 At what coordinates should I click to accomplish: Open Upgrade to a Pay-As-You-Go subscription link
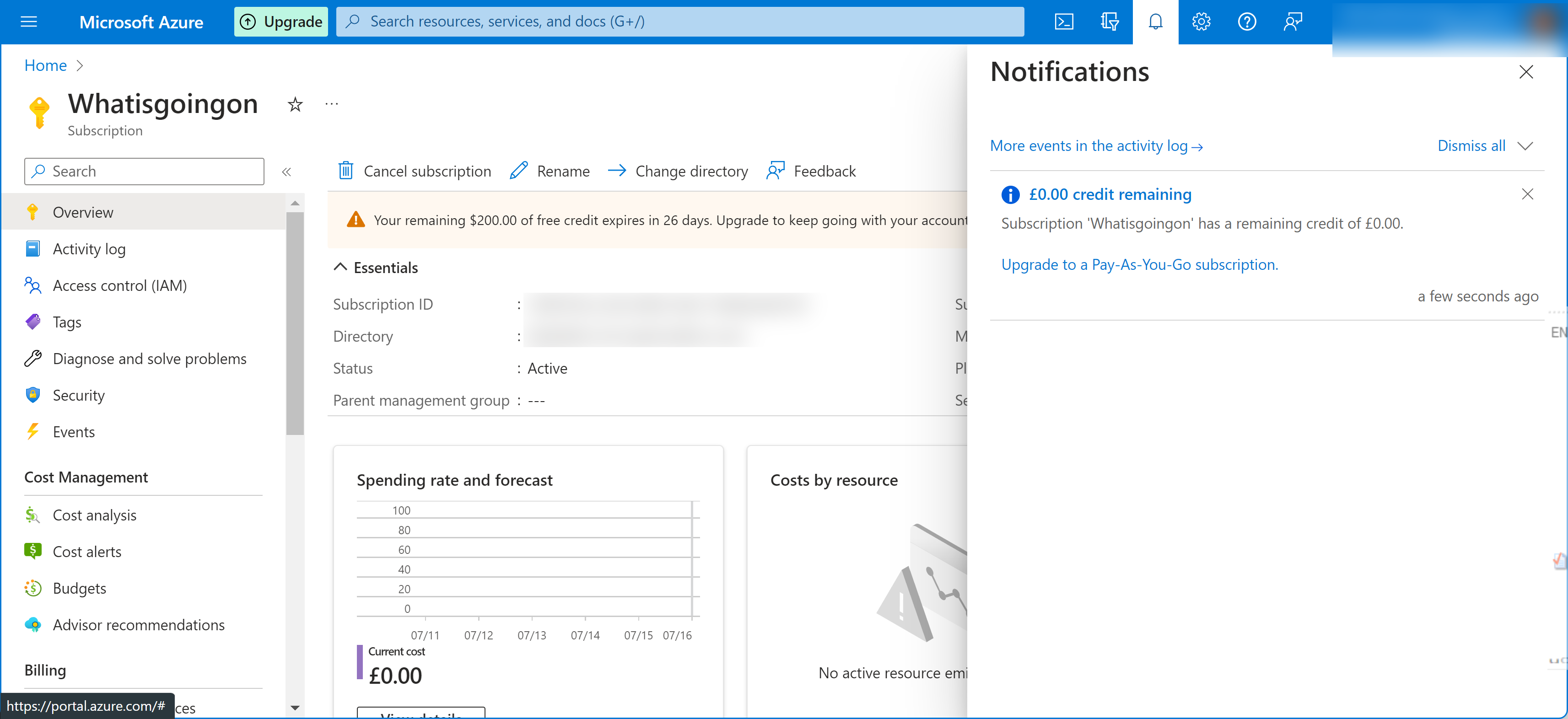[1139, 264]
